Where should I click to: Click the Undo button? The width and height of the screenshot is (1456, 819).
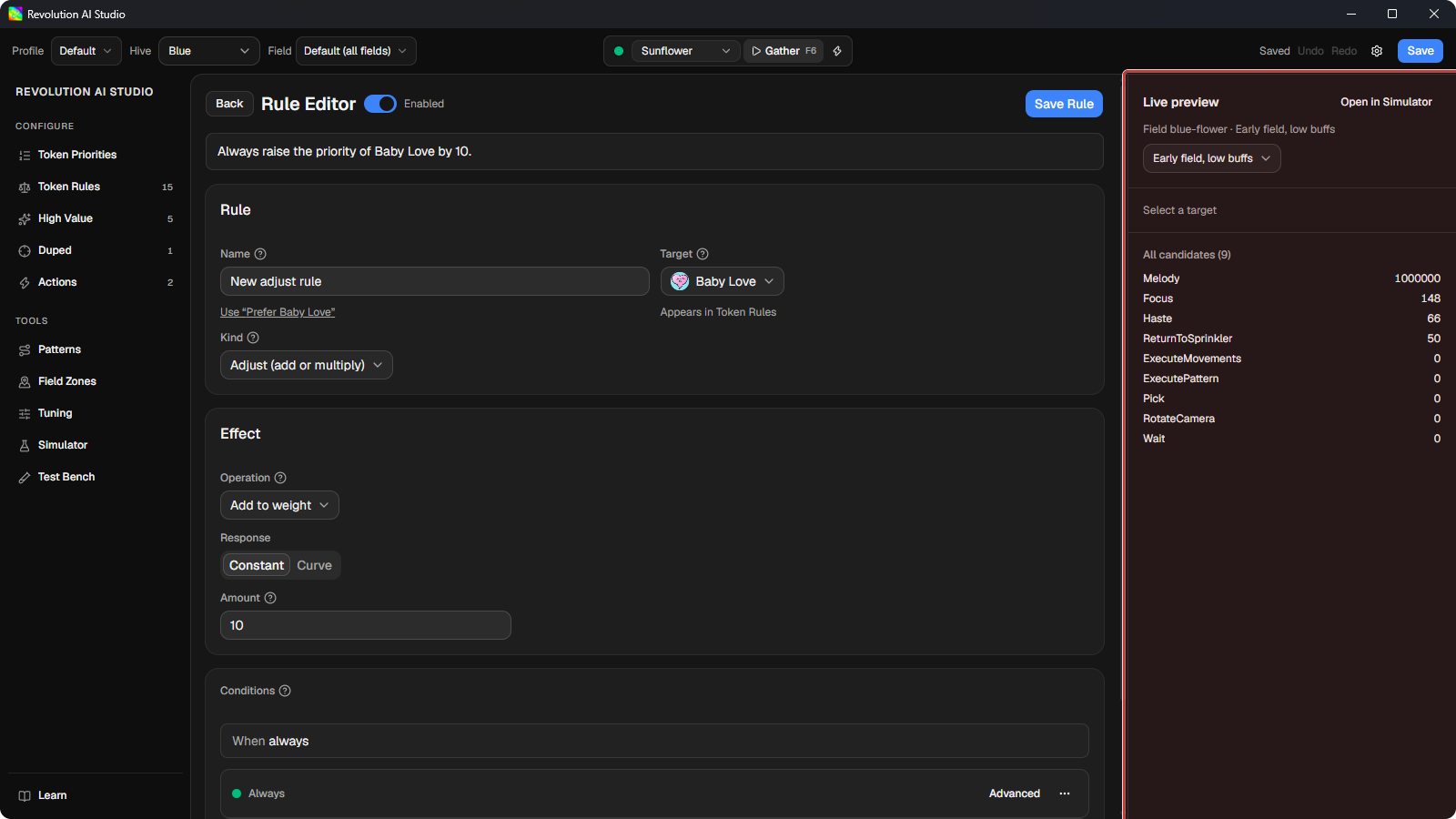coord(1310,51)
